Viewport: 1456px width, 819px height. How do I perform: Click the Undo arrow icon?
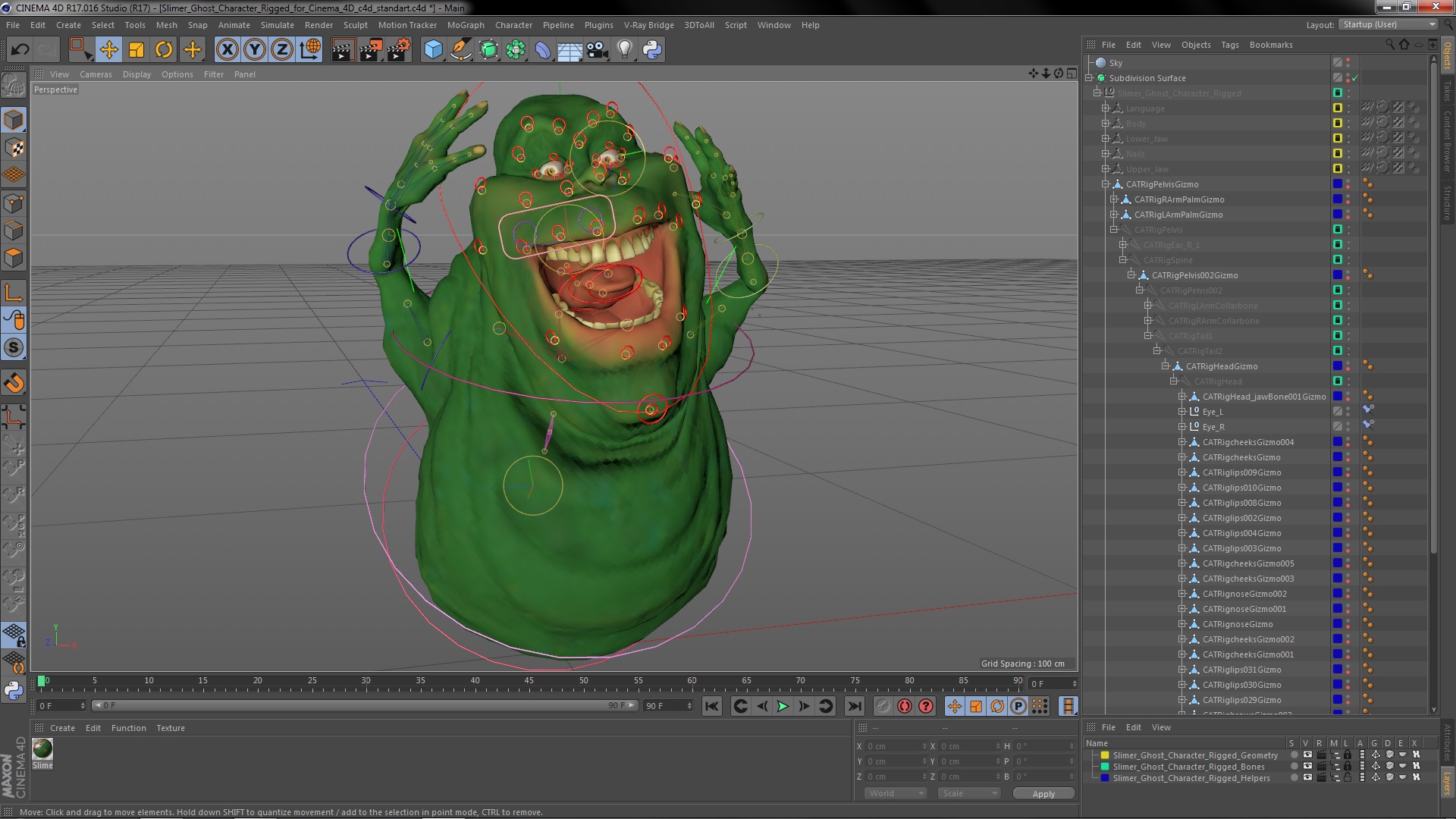(20, 50)
